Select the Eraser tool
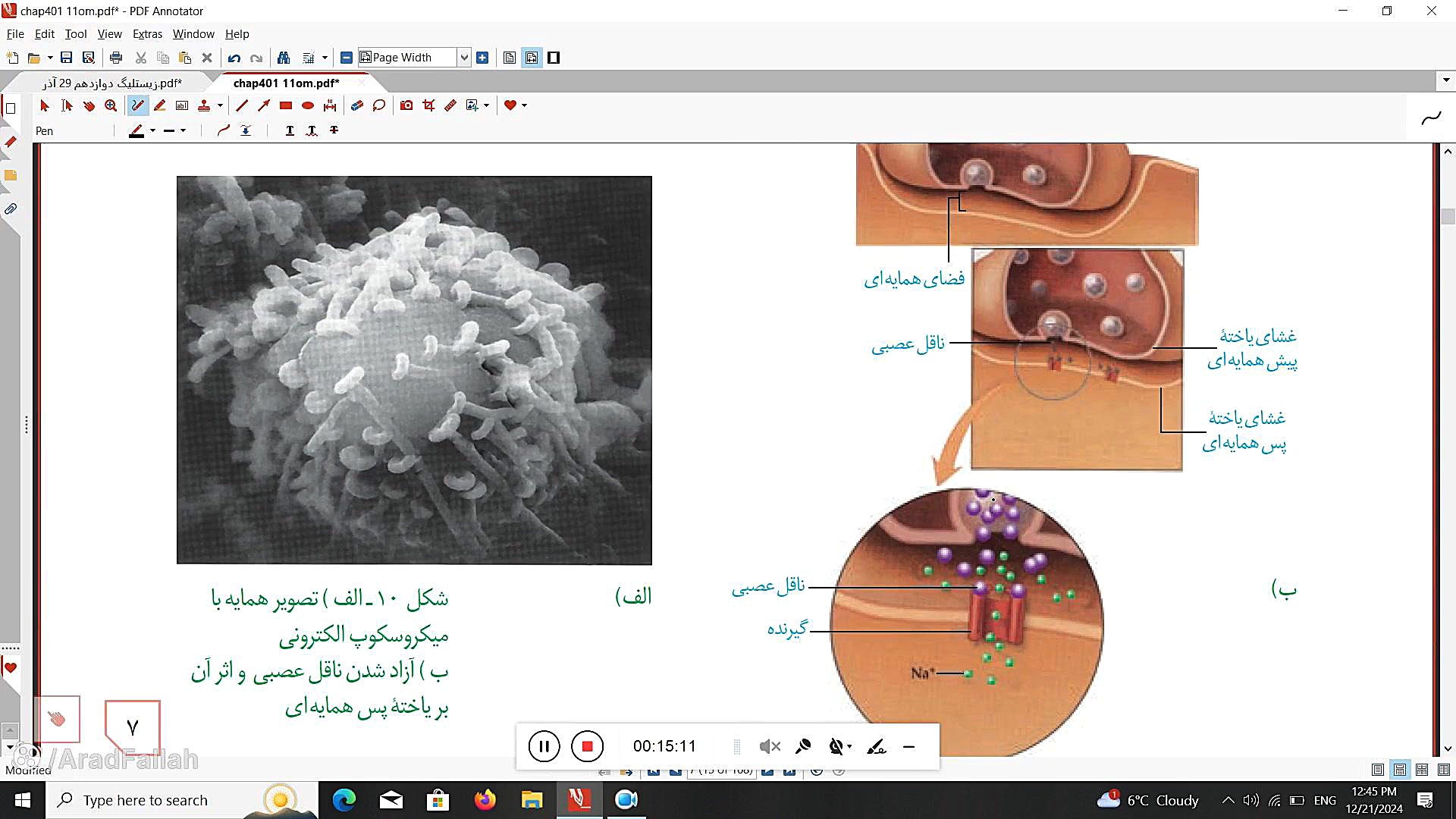The width and height of the screenshot is (1456, 819). [x=356, y=105]
